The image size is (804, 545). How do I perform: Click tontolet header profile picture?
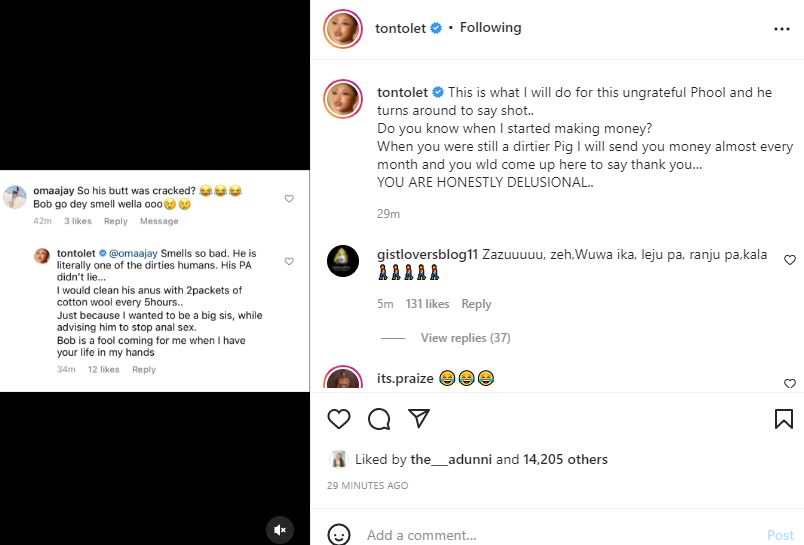[x=342, y=30]
